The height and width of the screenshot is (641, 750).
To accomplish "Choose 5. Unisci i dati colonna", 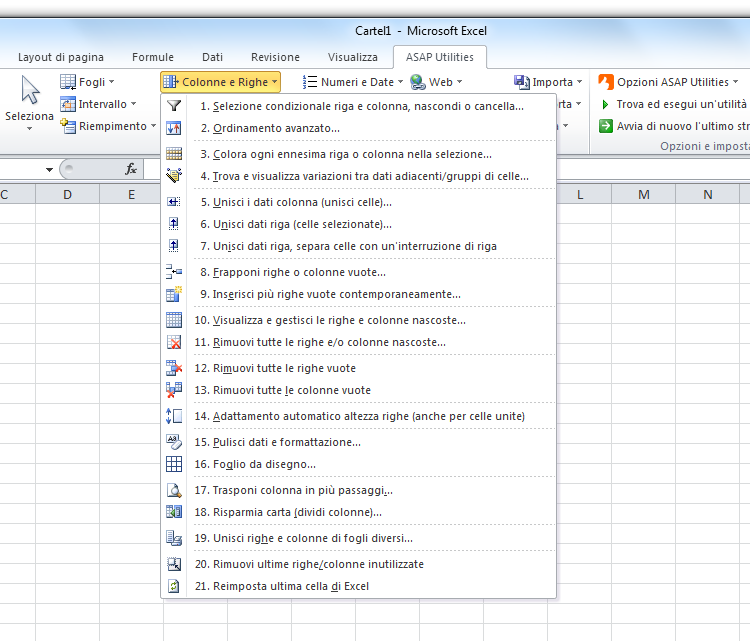I will (359, 202).
